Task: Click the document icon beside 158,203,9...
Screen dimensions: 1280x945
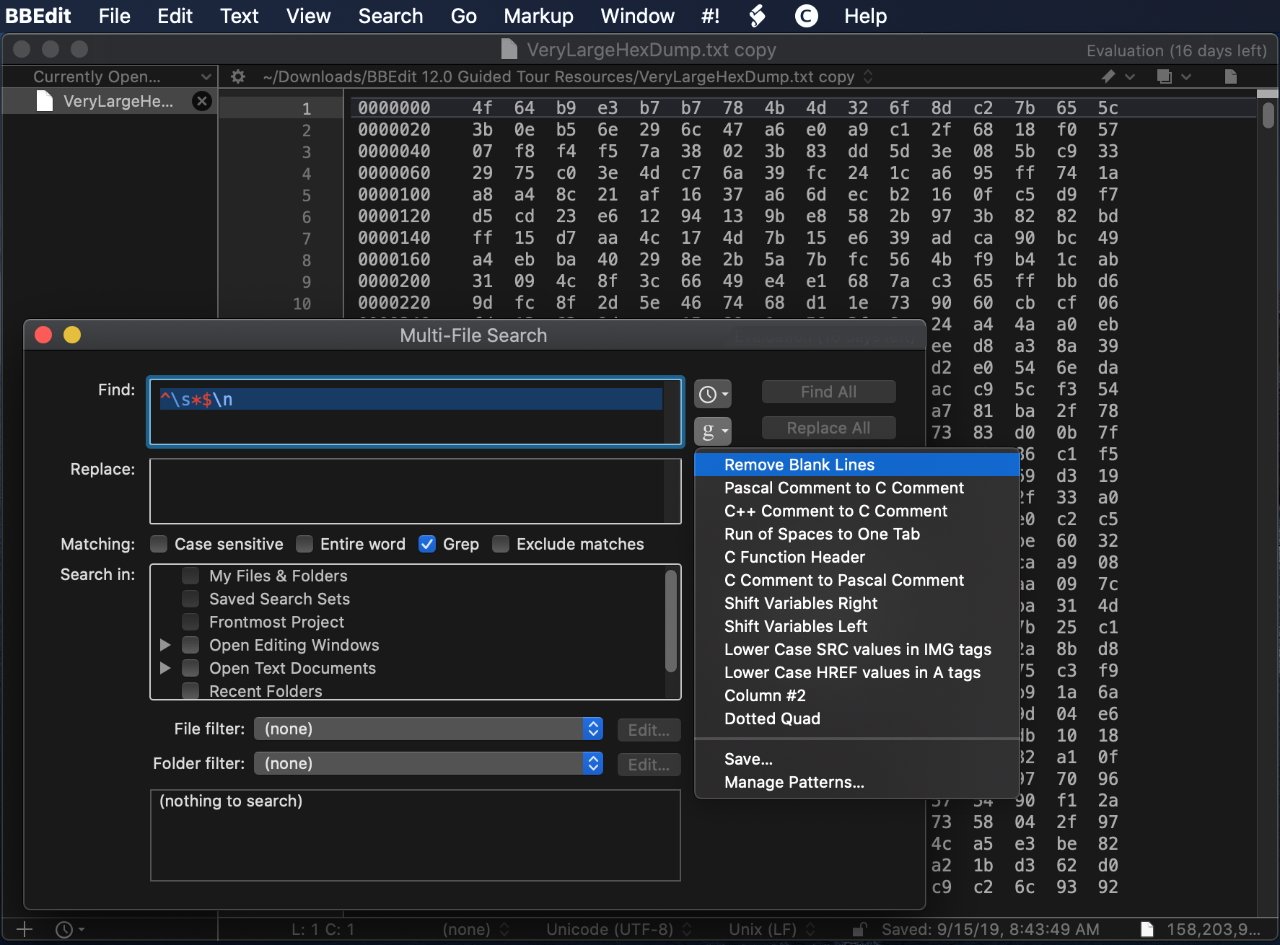Action: tap(1148, 929)
